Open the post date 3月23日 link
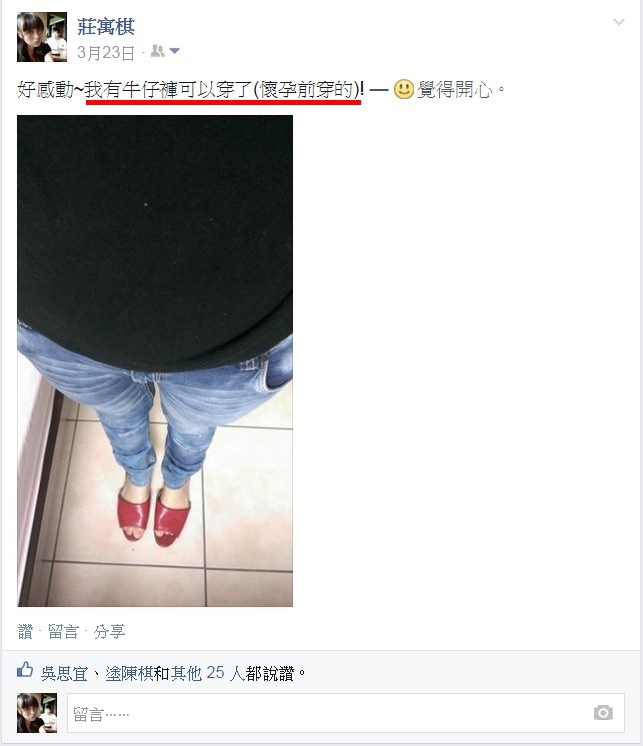The height and width of the screenshot is (746, 643). click(106, 52)
